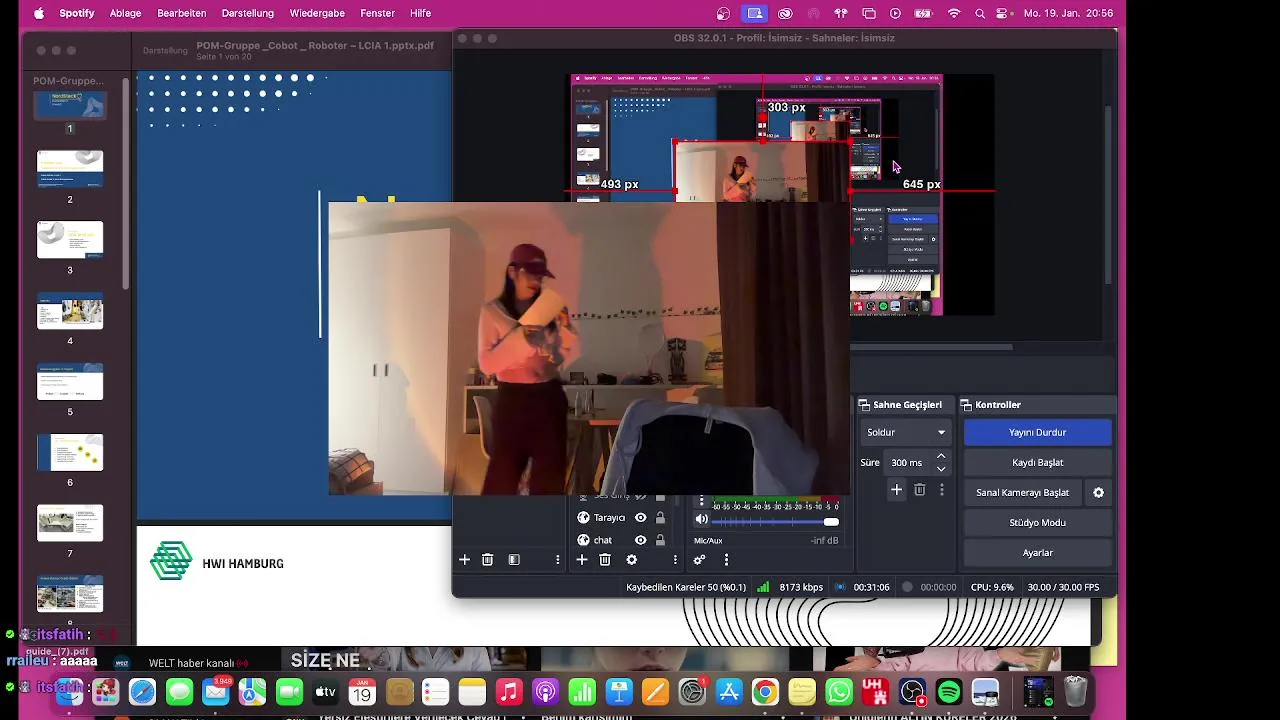Click Sanal Kamerayı Başlat button
This screenshot has height=720, width=1280.
tap(1022, 492)
